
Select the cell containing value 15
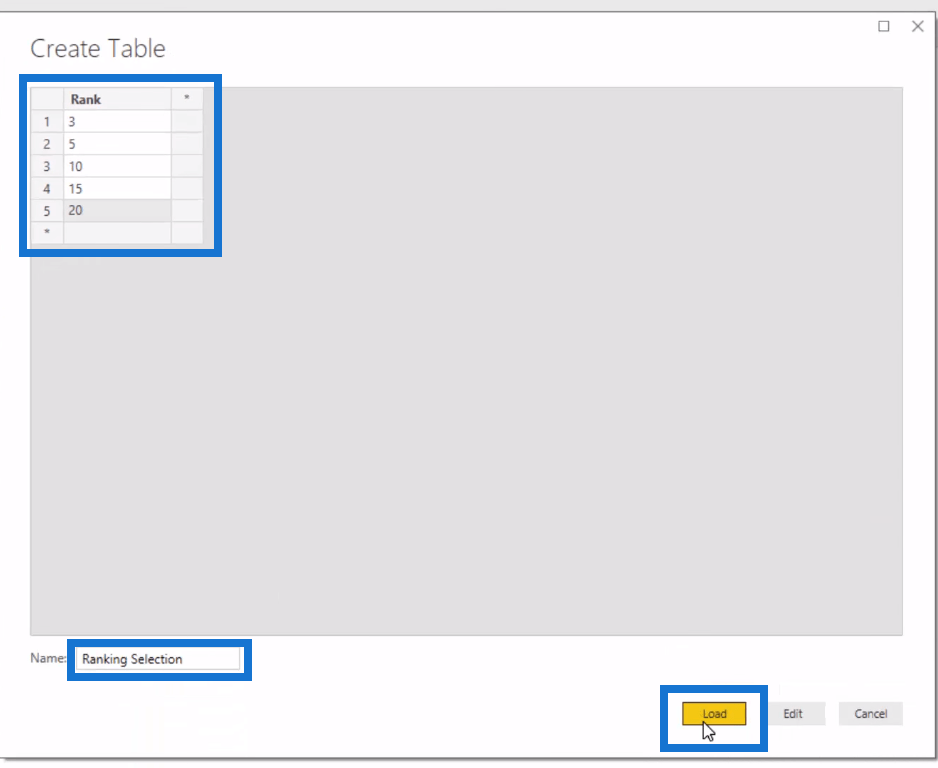[x=117, y=188]
